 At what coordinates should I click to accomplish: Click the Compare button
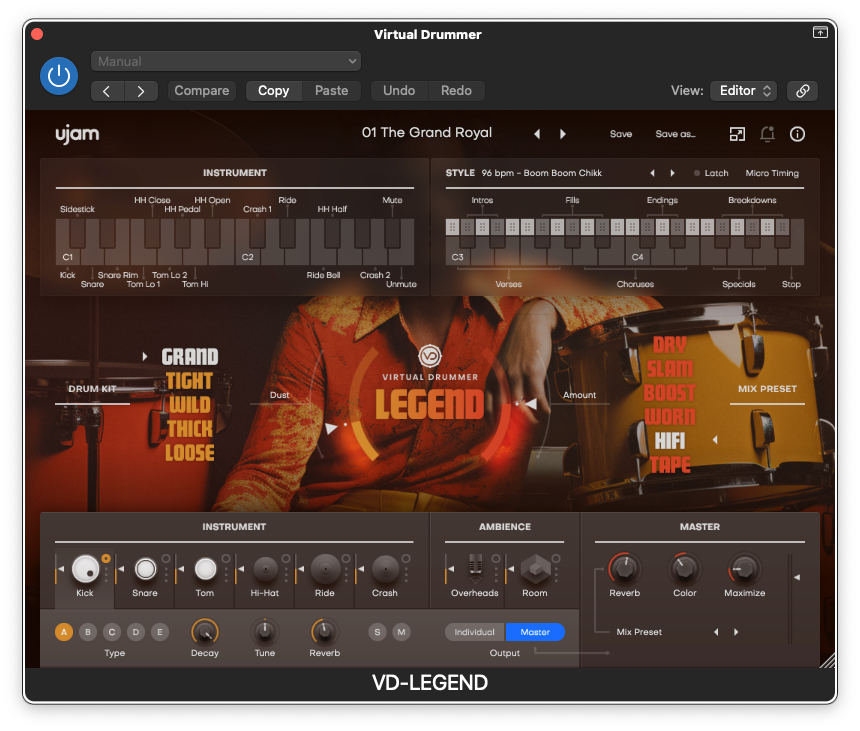[201, 91]
